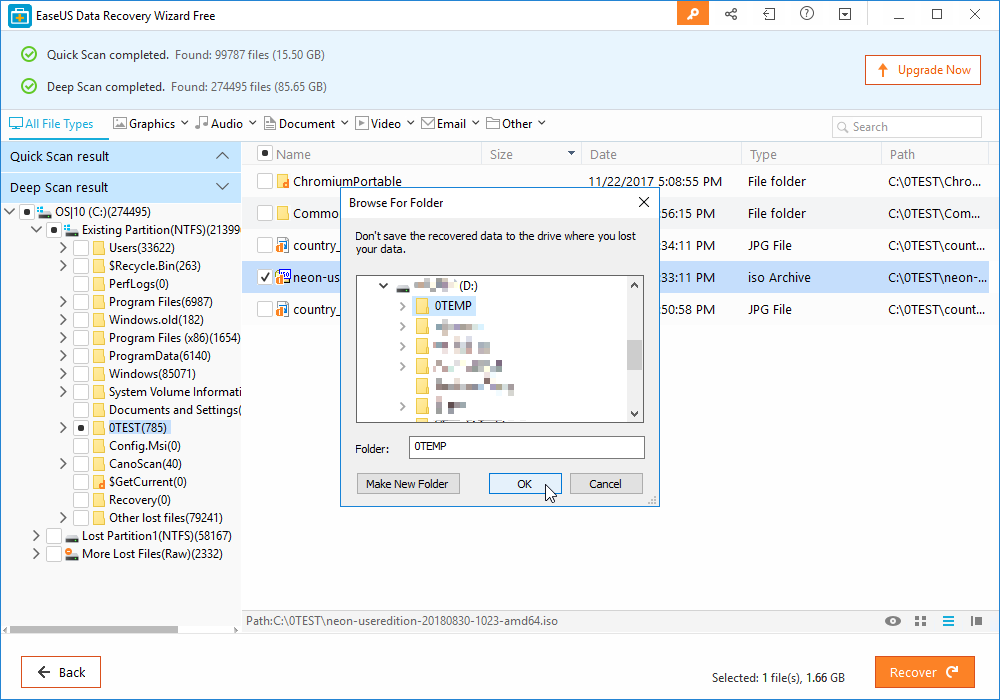Collapse the D: drive in folder dialog
Image resolution: width=1000 pixels, height=700 pixels.
(x=383, y=286)
